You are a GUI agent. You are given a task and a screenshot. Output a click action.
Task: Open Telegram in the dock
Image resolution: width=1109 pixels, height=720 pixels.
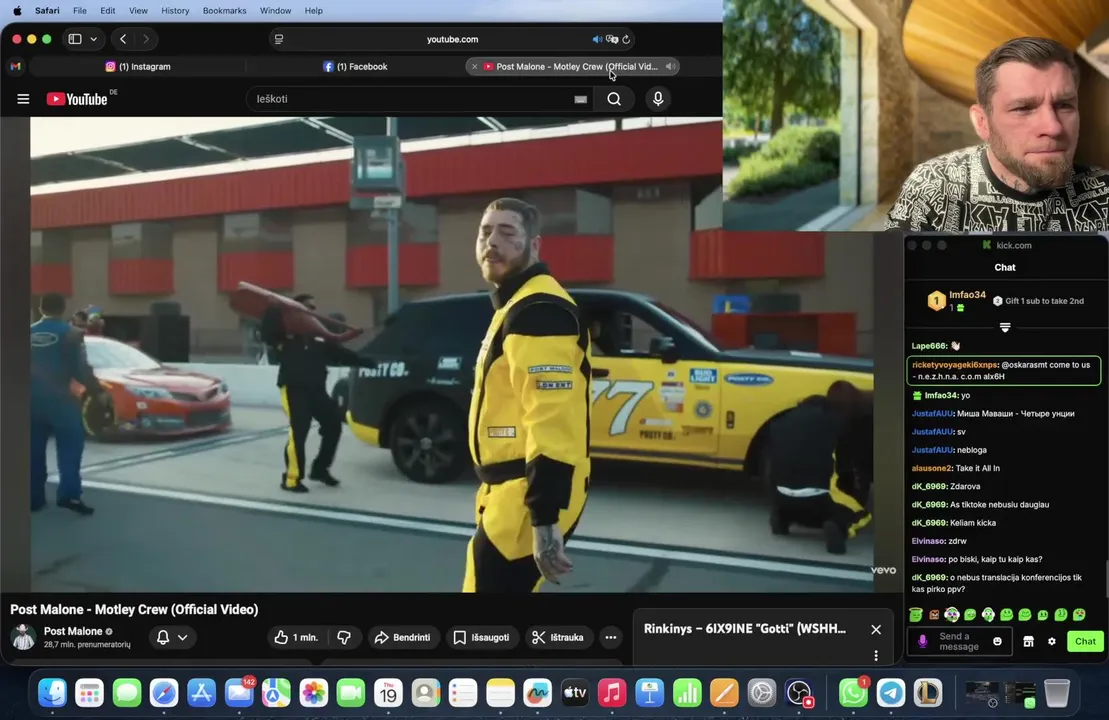click(890, 693)
